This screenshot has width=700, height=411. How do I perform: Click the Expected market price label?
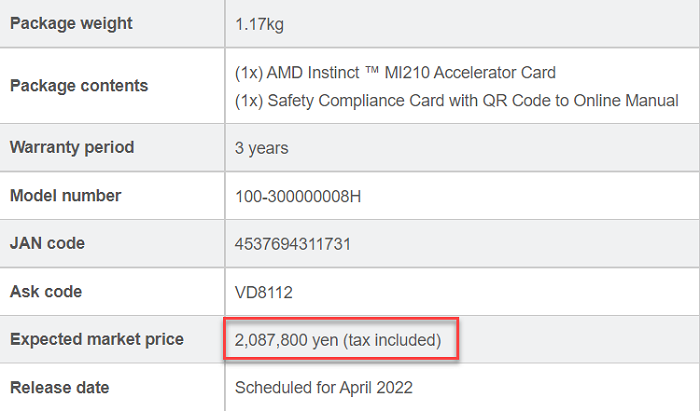[97, 339]
